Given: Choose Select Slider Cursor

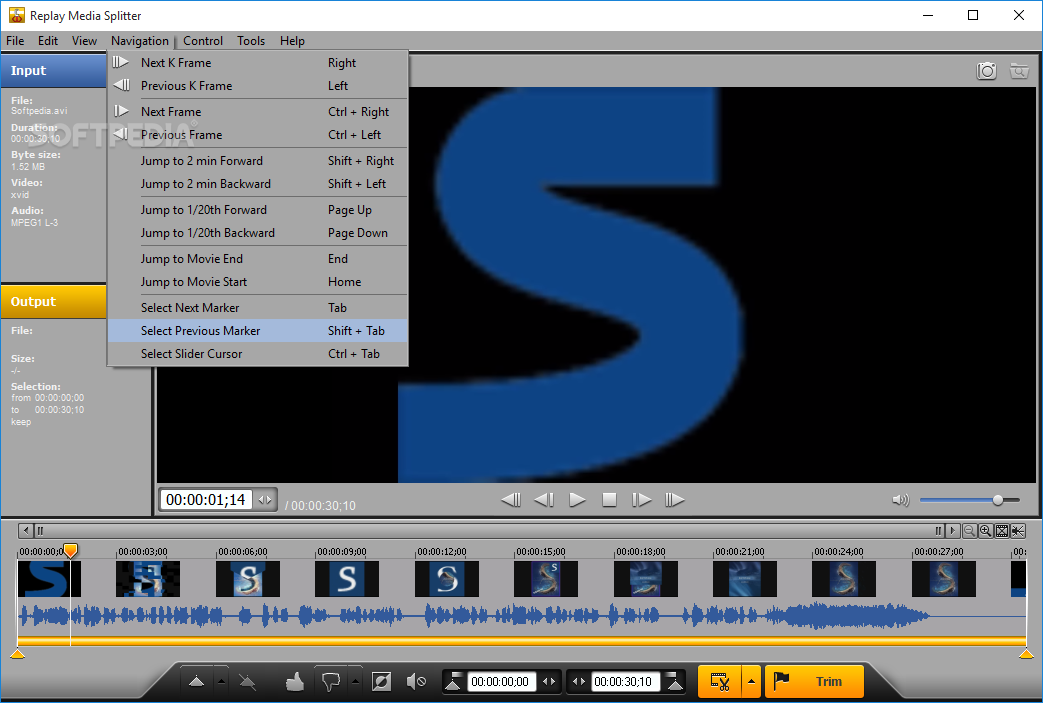Looking at the screenshot, I should pos(257,354).
